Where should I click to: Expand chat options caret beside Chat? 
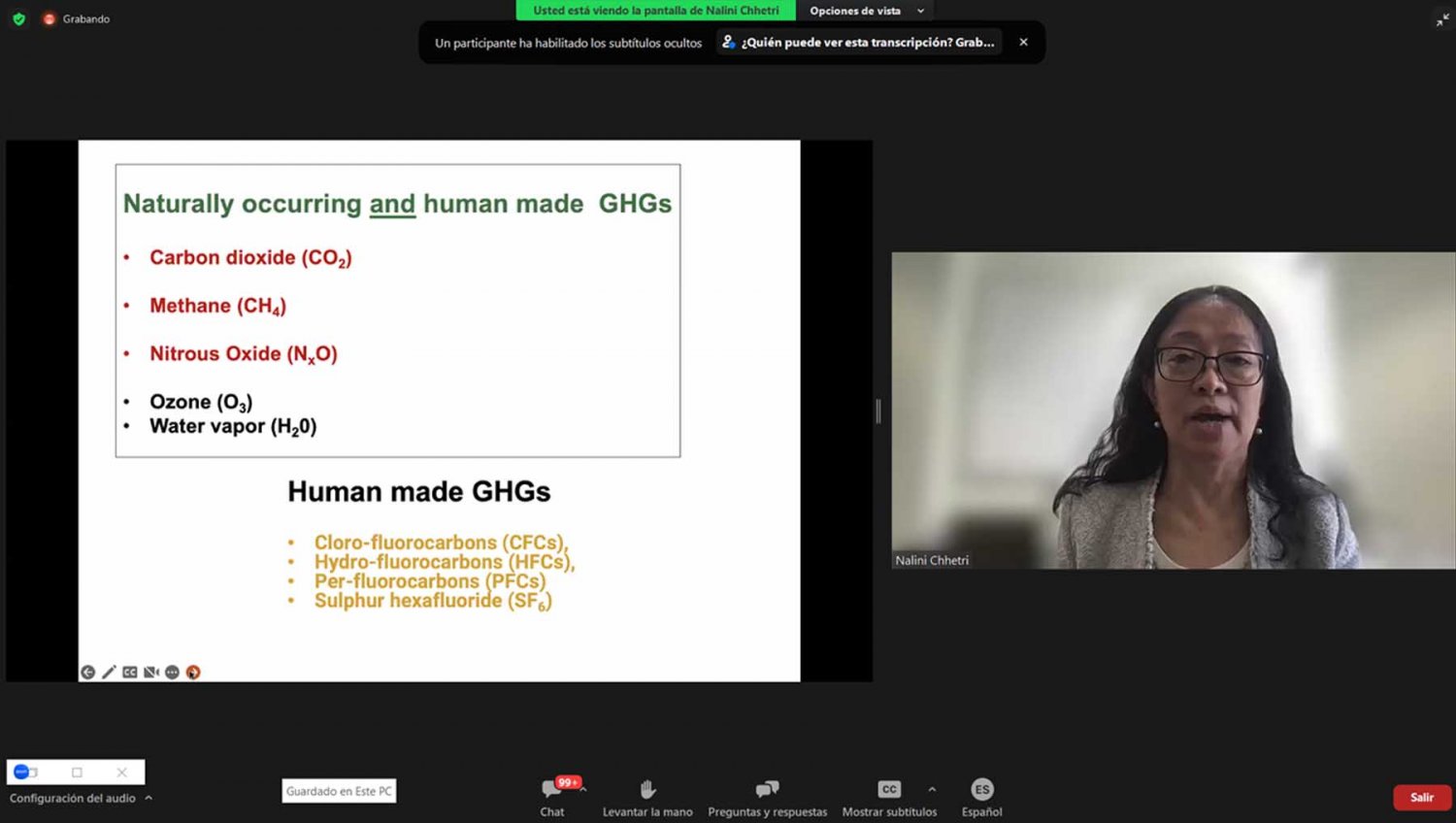coord(583,789)
